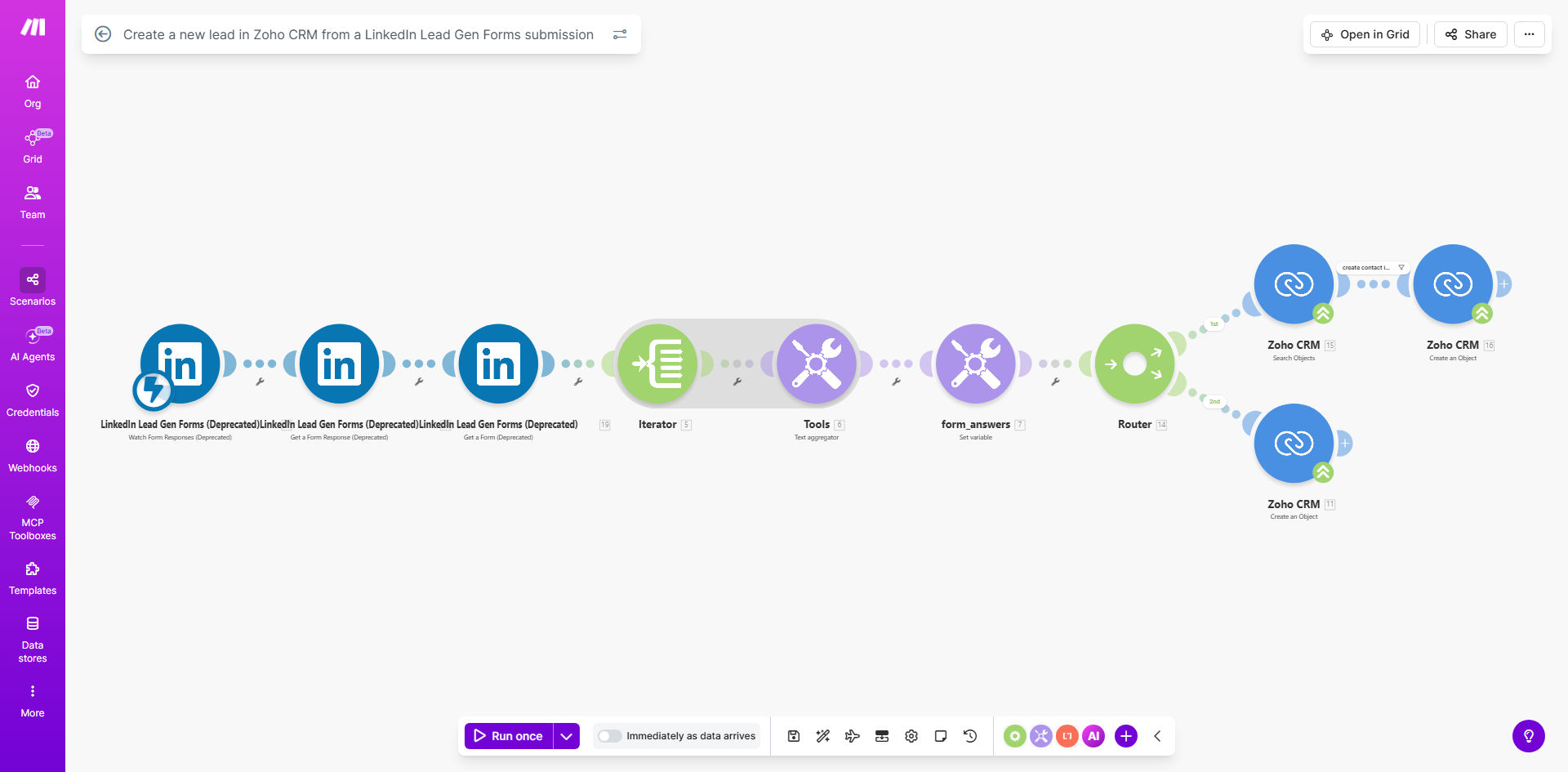Click the Iterator module label
The image size is (1568, 772).
[x=657, y=425]
